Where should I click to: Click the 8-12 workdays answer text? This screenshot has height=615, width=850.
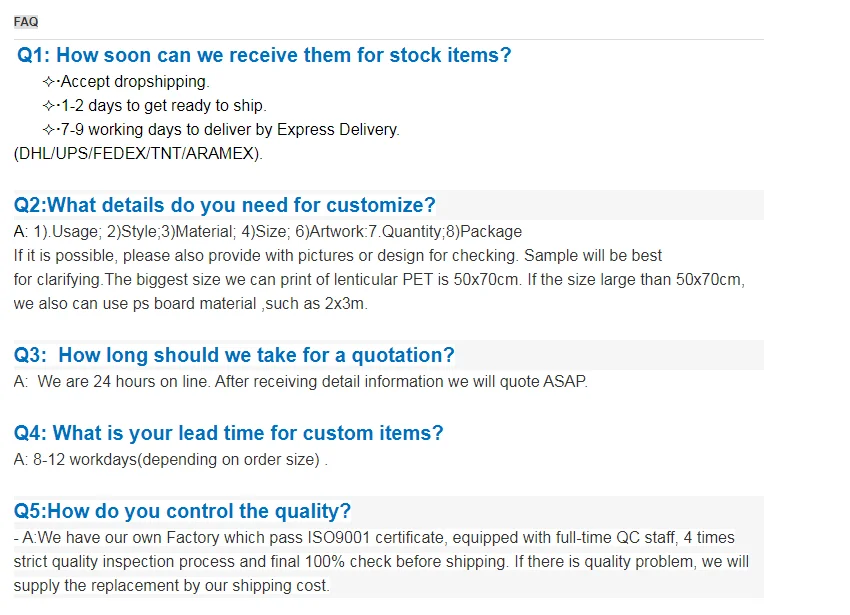[x=170, y=459]
